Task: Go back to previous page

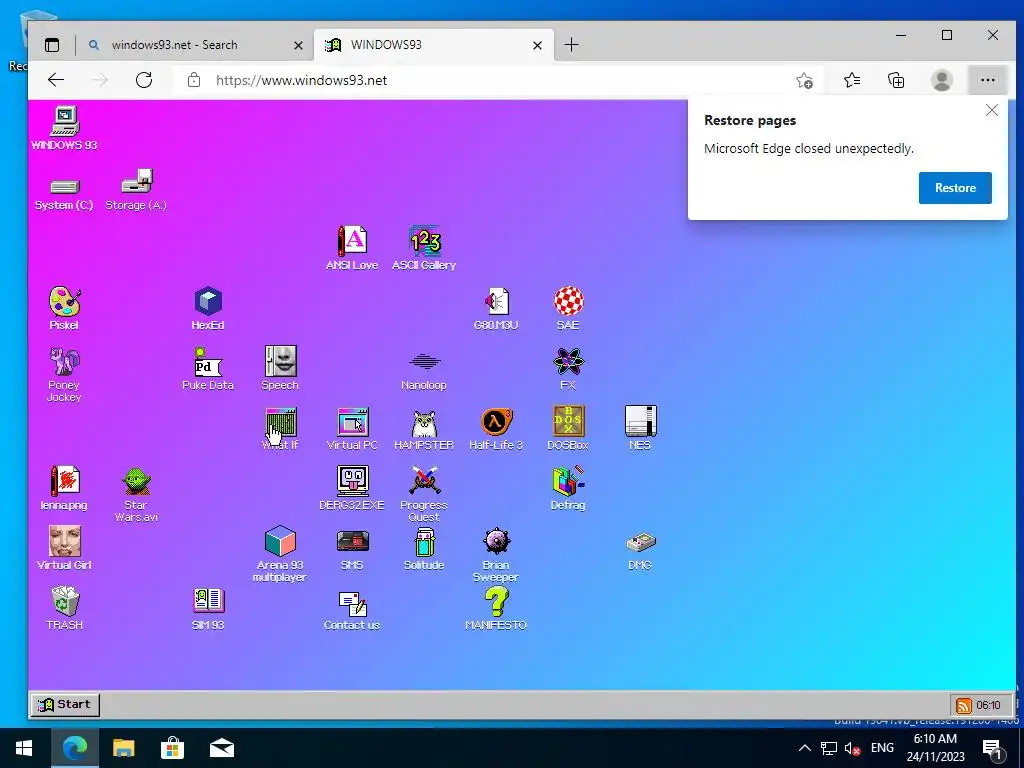Action: tap(56, 80)
